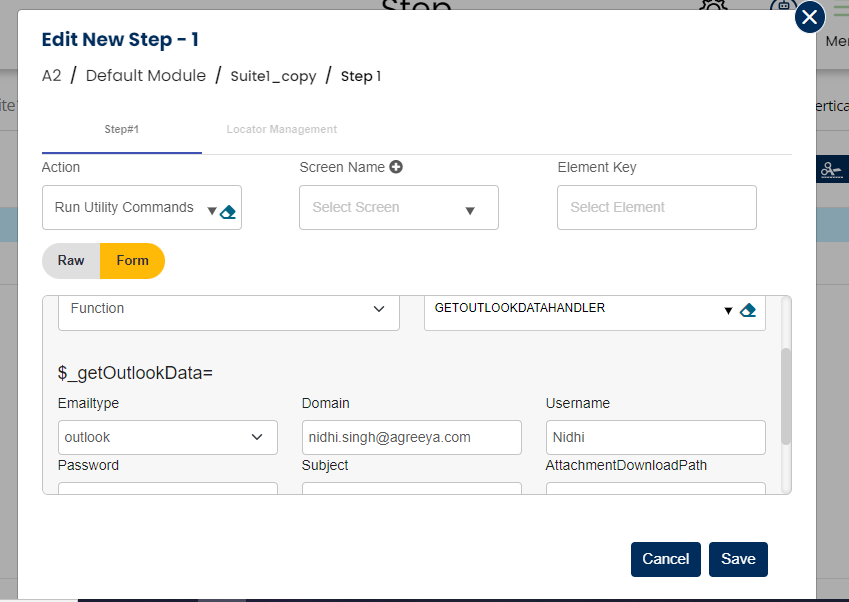Click the scissors icon behind the dialog
849x602 pixels.
831,170
